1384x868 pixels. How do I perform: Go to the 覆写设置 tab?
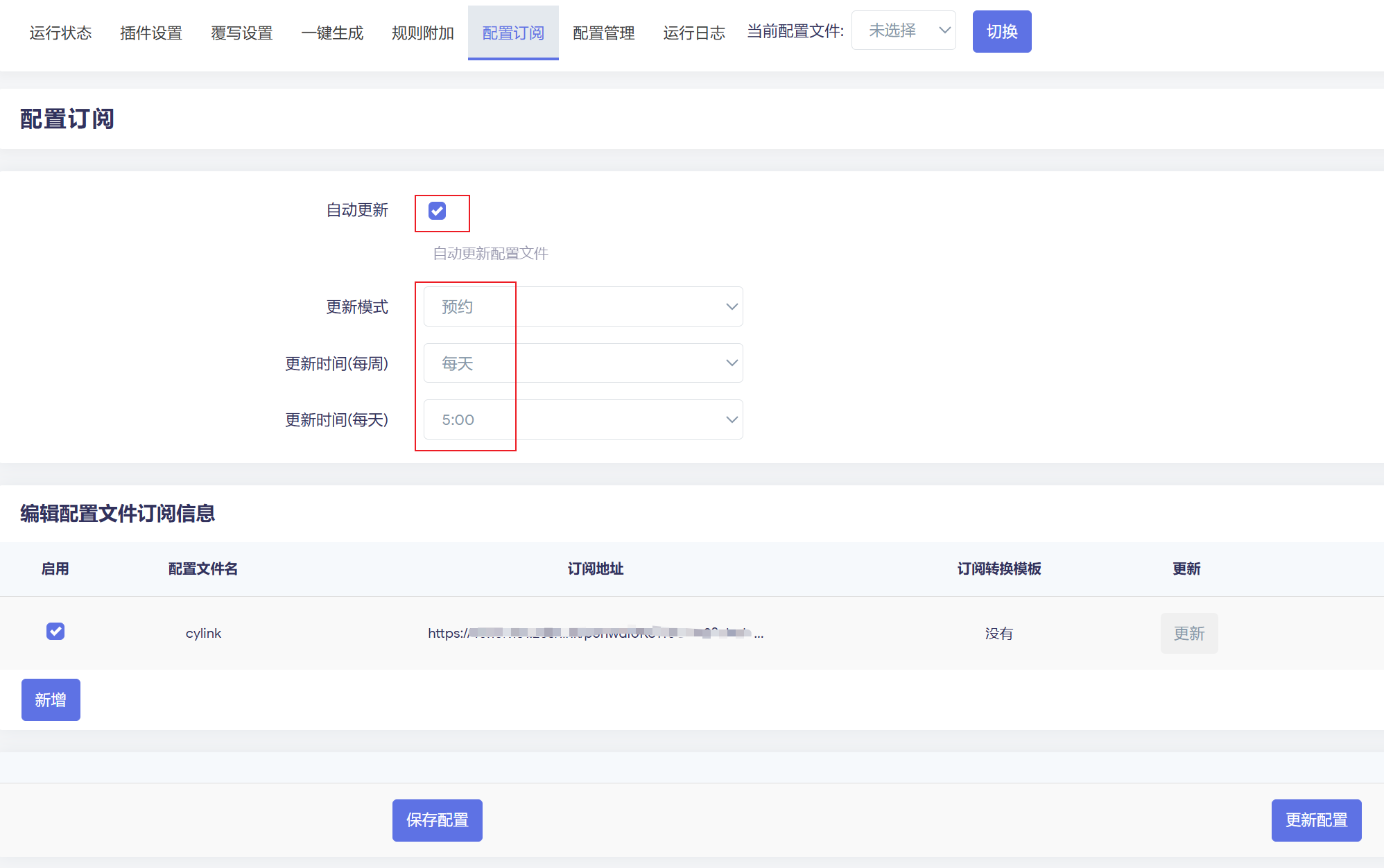(x=241, y=33)
